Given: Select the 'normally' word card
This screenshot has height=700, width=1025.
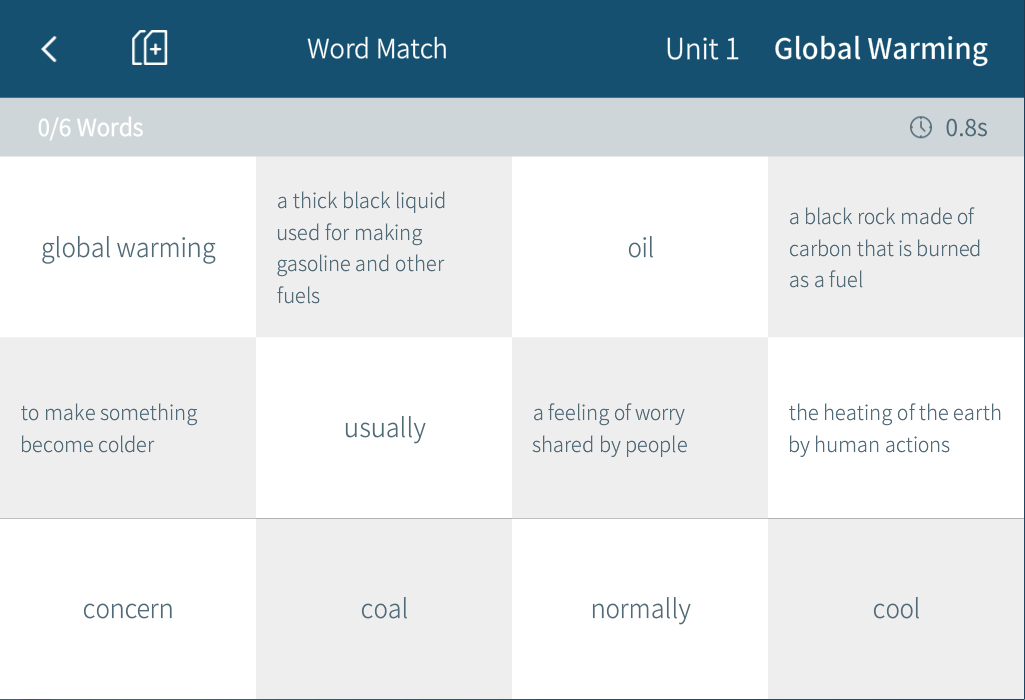Looking at the screenshot, I should [x=640, y=609].
